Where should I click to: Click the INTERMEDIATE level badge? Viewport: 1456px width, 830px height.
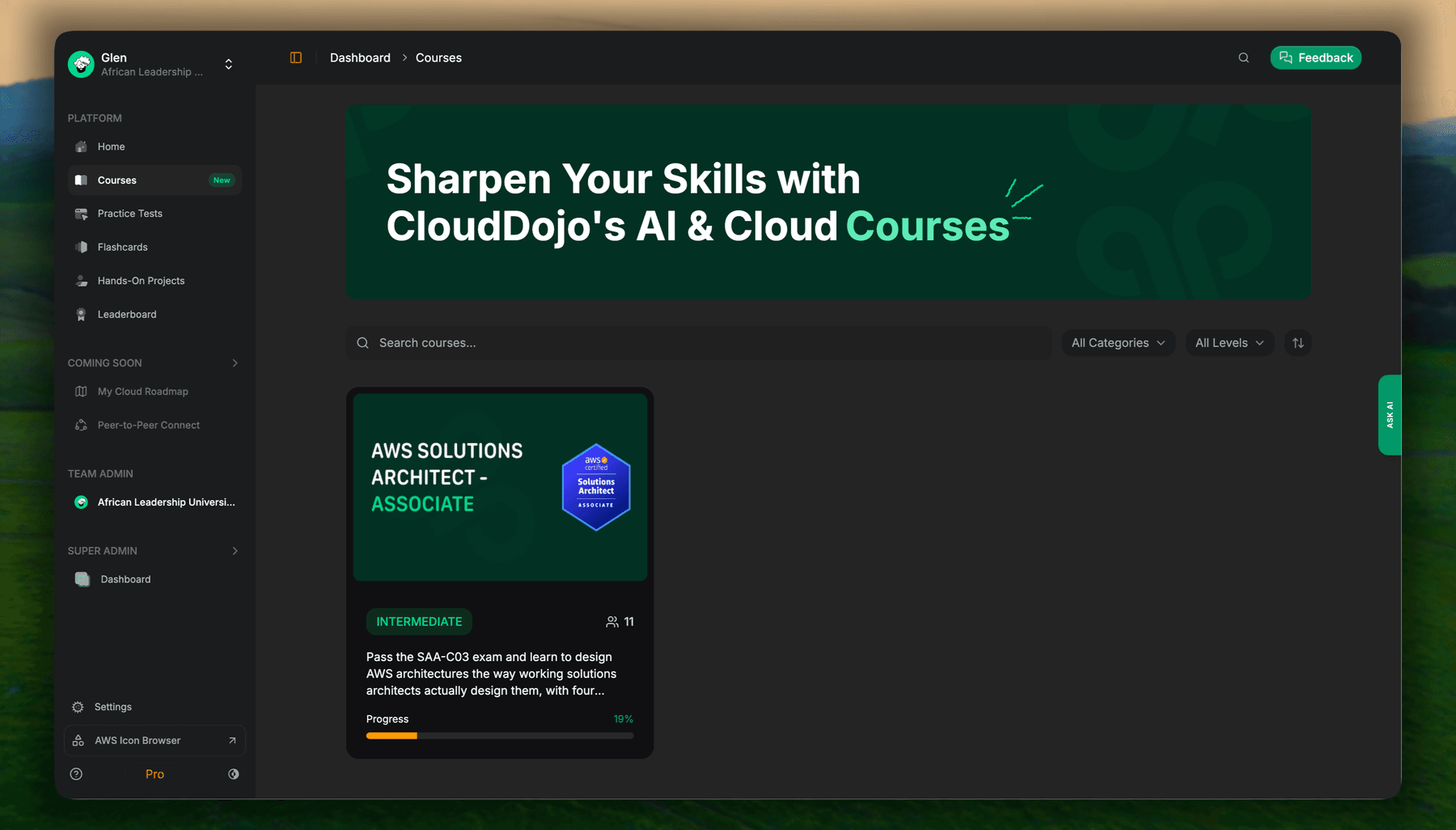click(419, 621)
